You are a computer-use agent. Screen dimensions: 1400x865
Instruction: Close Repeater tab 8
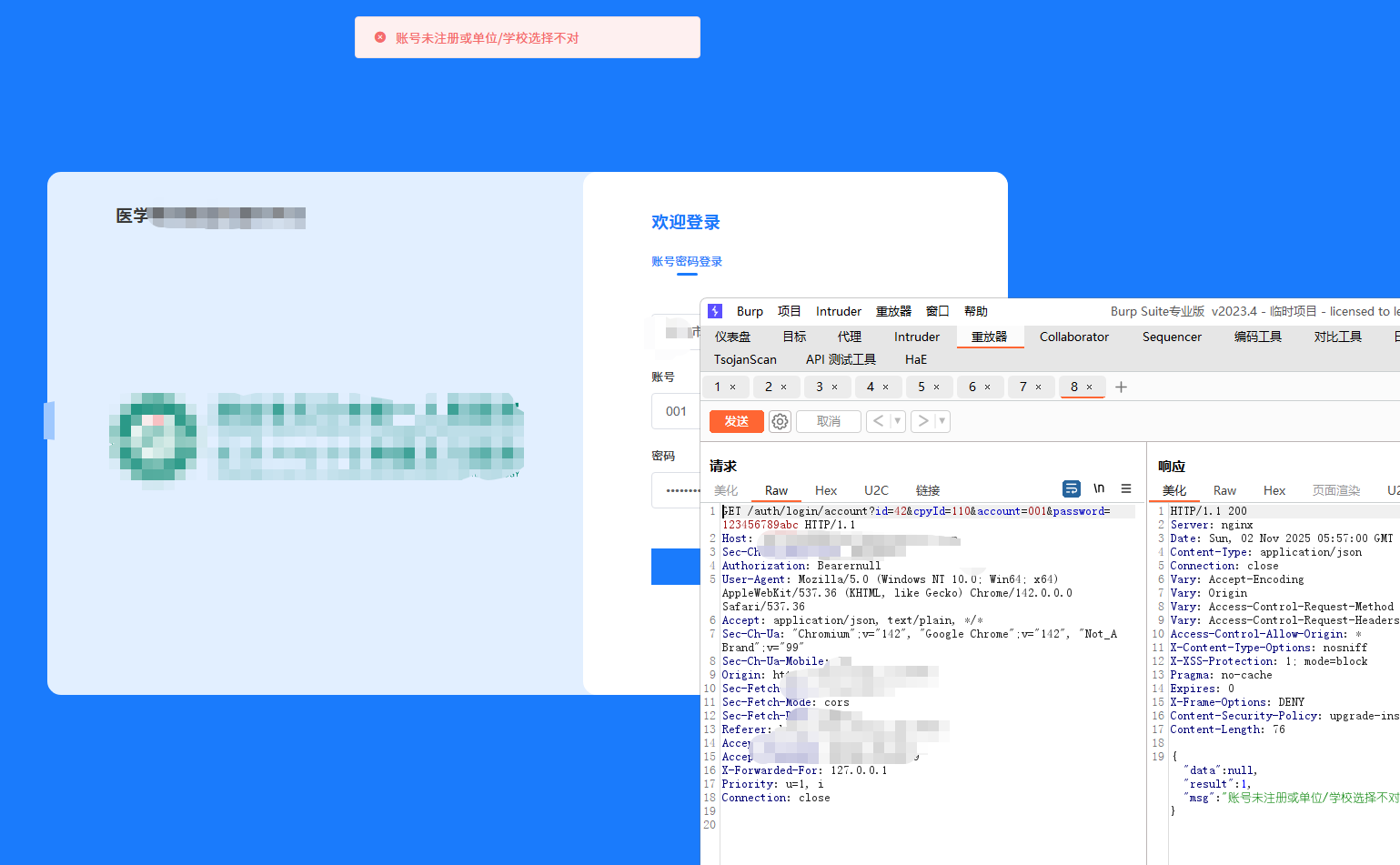[1090, 387]
